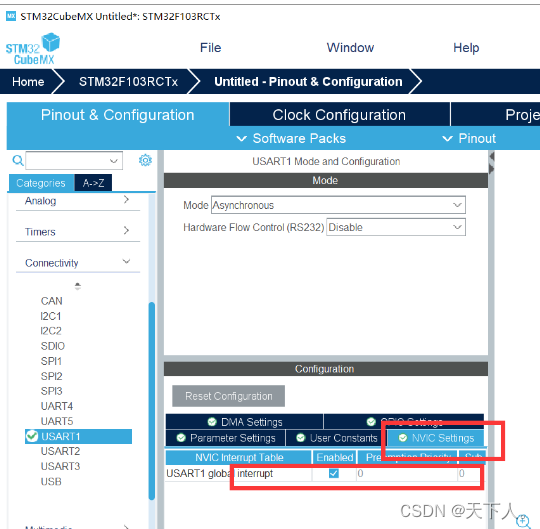Open the Mode Asynchronous dropdown
Image resolution: width=540 pixels, height=529 pixels.
pos(338,205)
